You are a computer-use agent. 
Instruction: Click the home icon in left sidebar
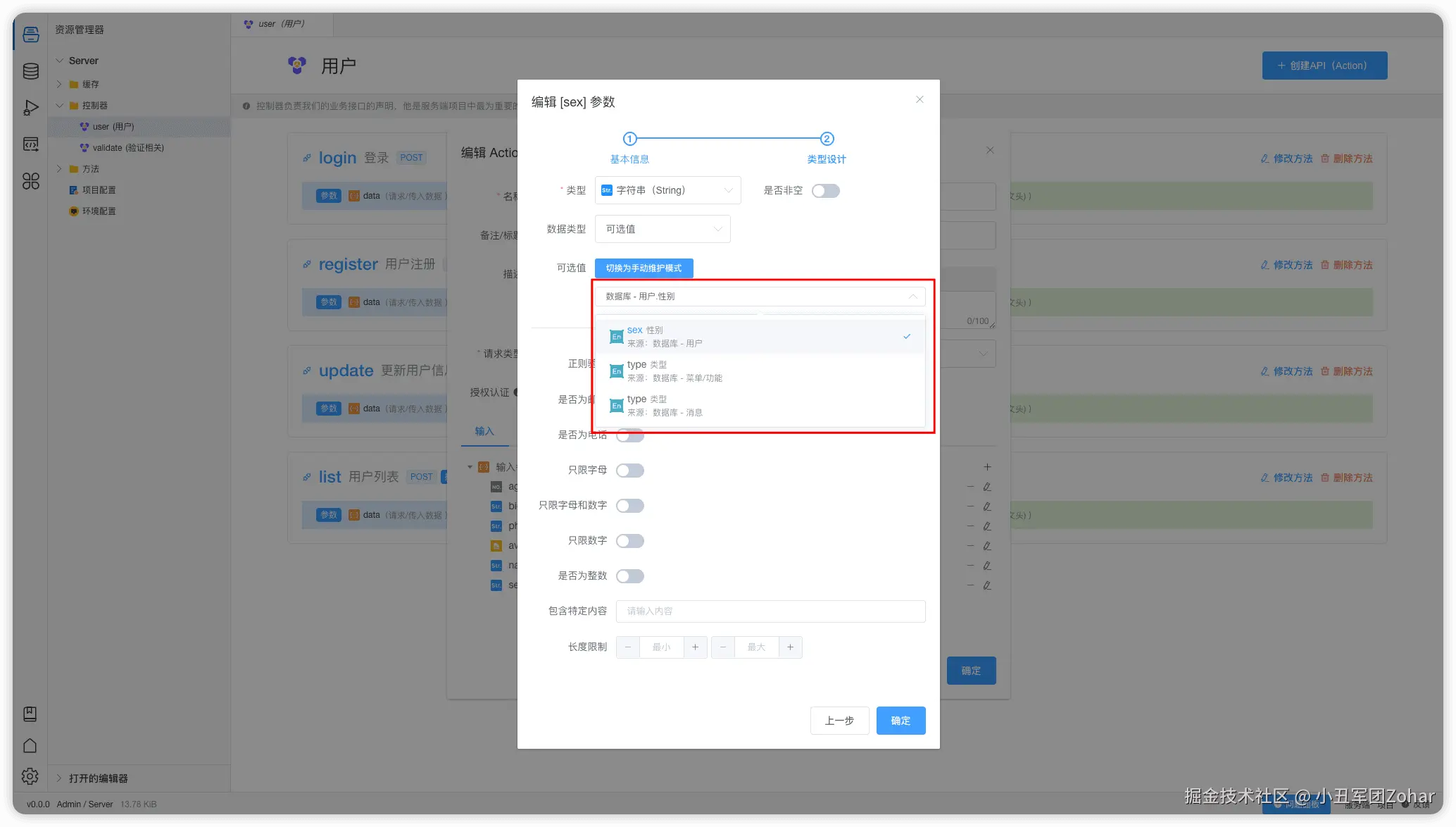coord(30,745)
